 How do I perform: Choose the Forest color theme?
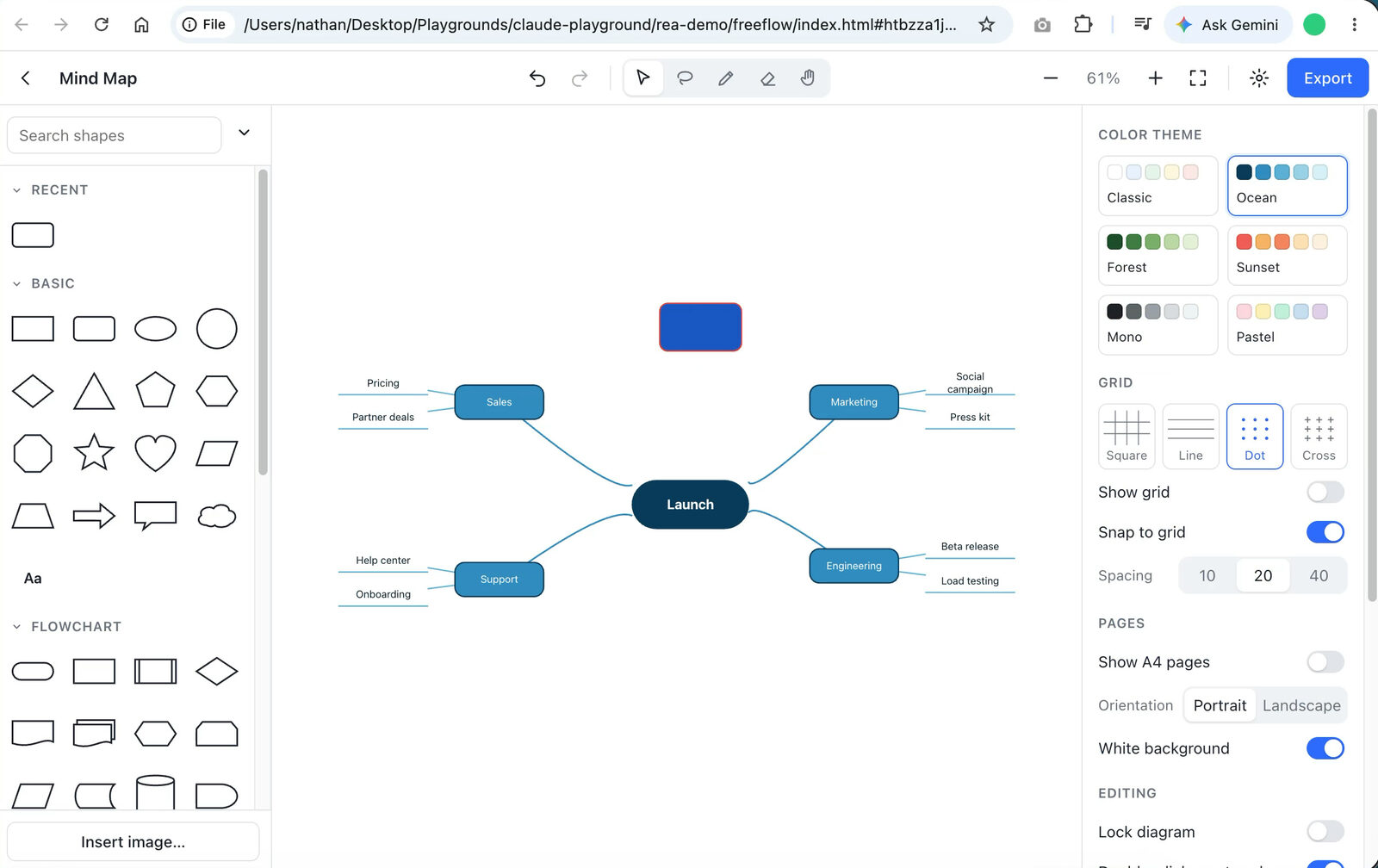[x=1158, y=255]
